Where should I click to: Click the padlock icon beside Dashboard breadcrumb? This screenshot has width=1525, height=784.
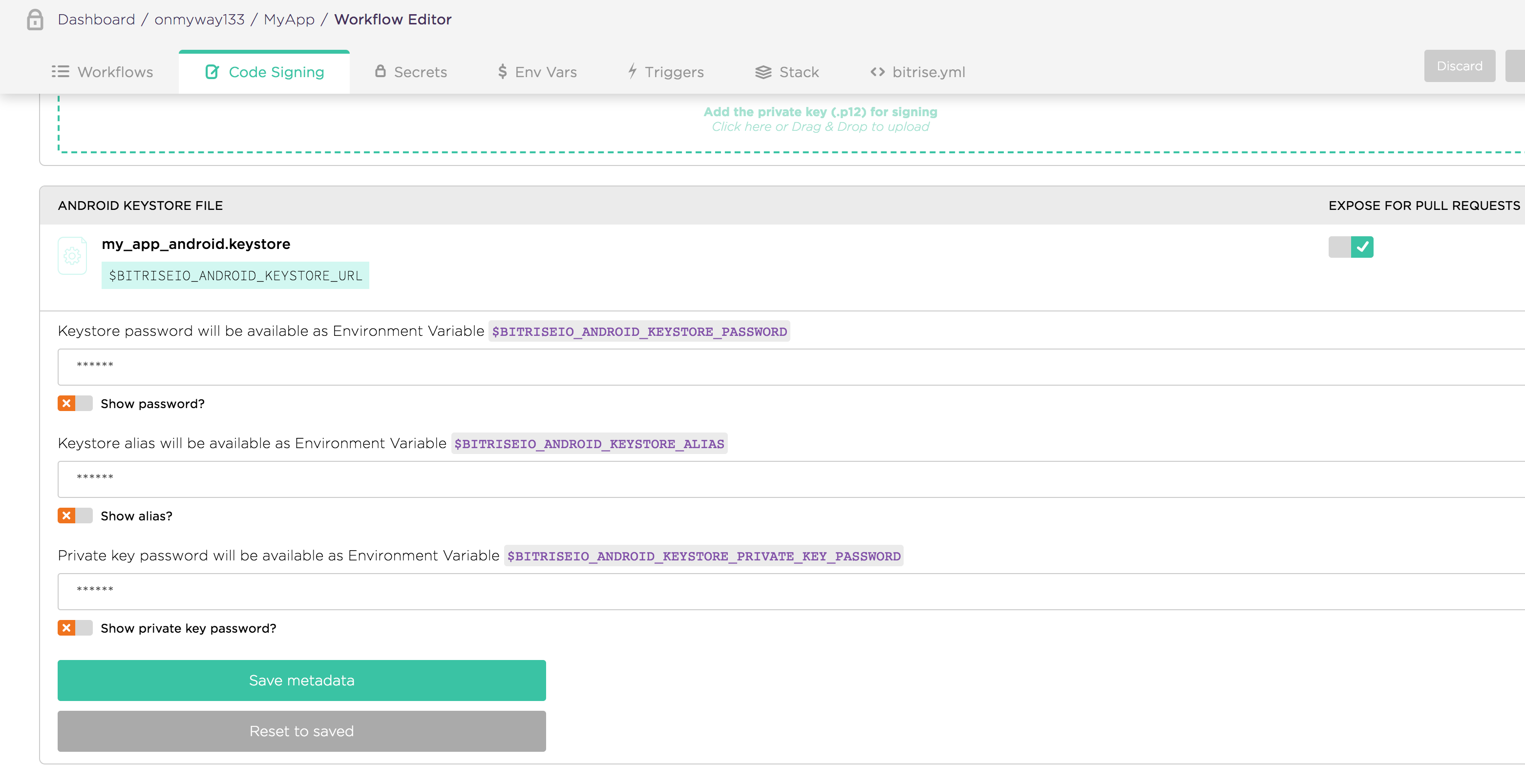coord(35,20)
